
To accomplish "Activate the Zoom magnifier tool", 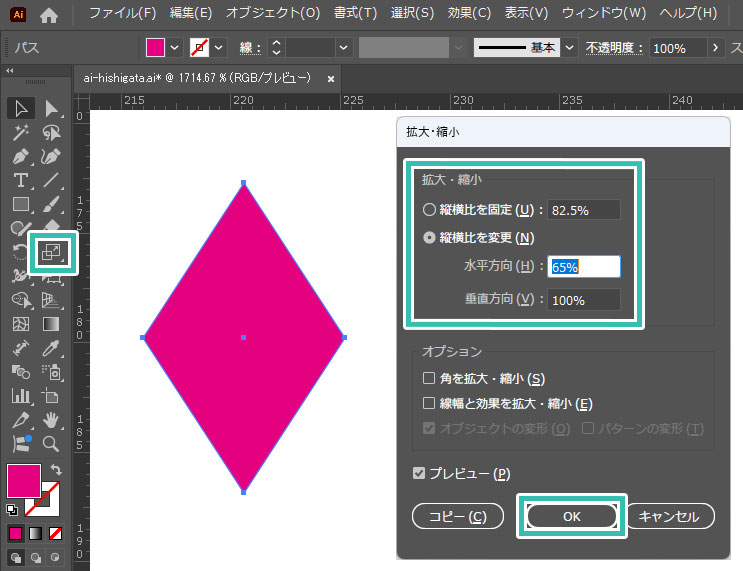I will 51,444.
